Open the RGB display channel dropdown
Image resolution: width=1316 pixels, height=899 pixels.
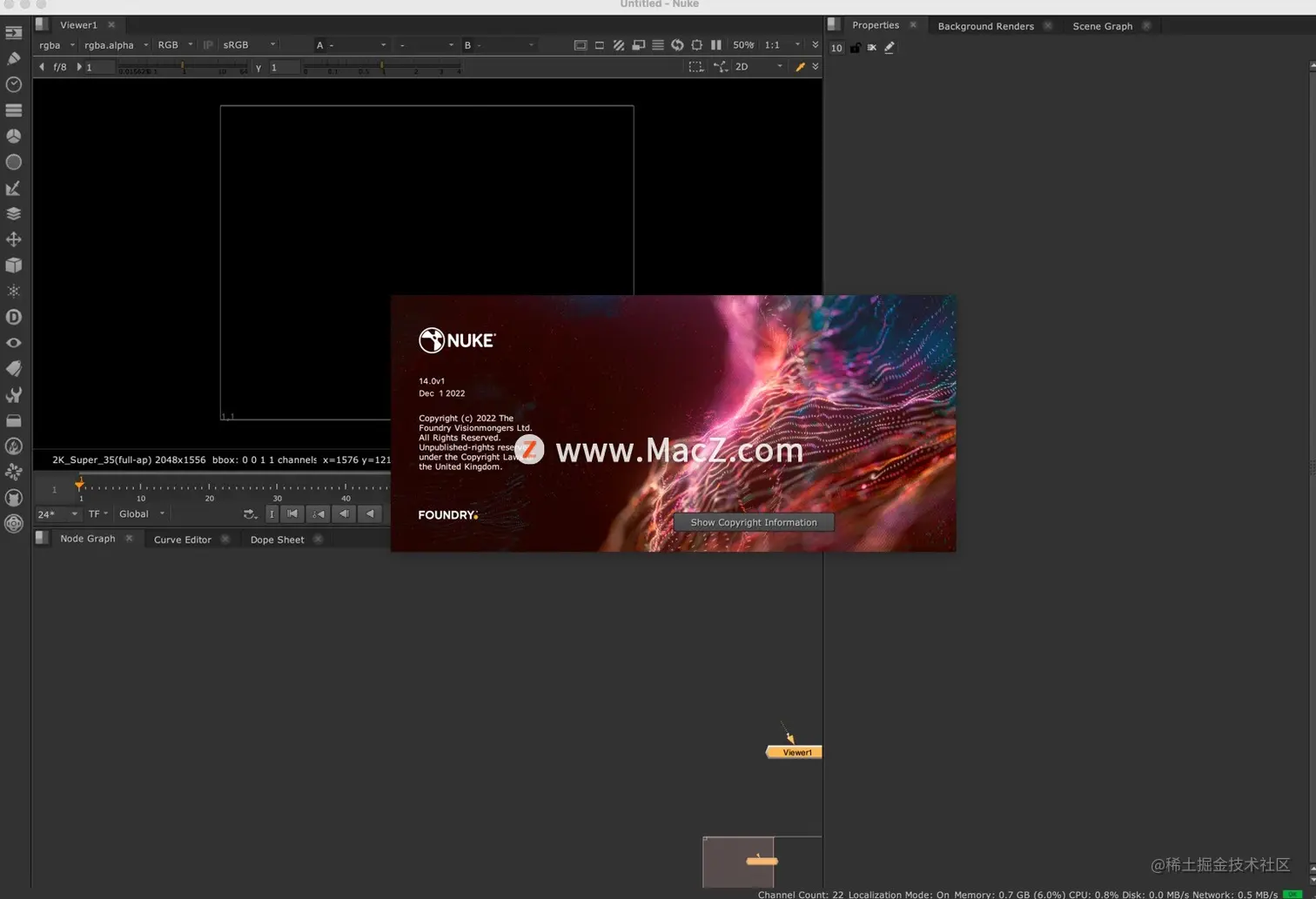[175, 45]
